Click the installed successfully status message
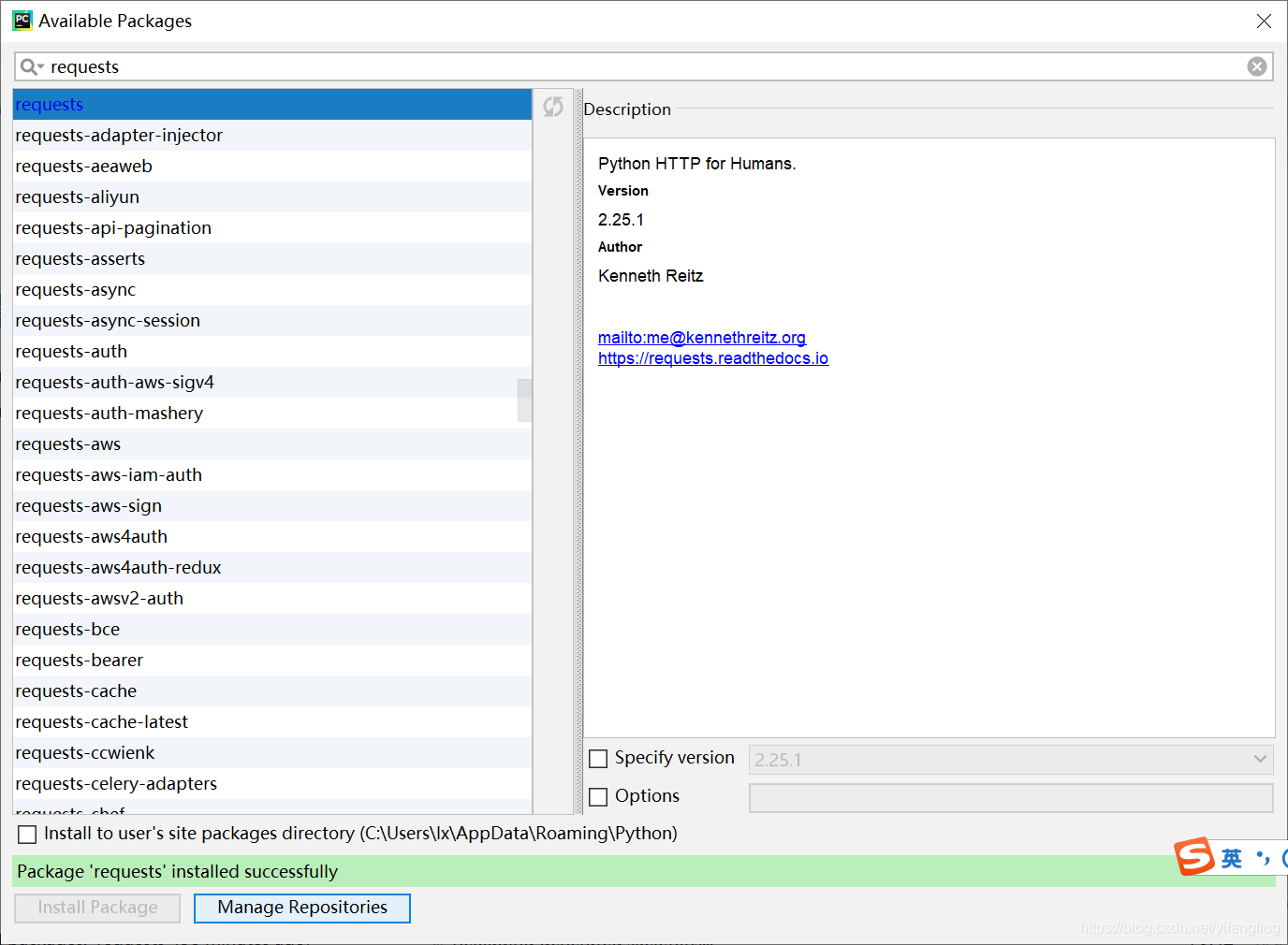 point(177,871)
